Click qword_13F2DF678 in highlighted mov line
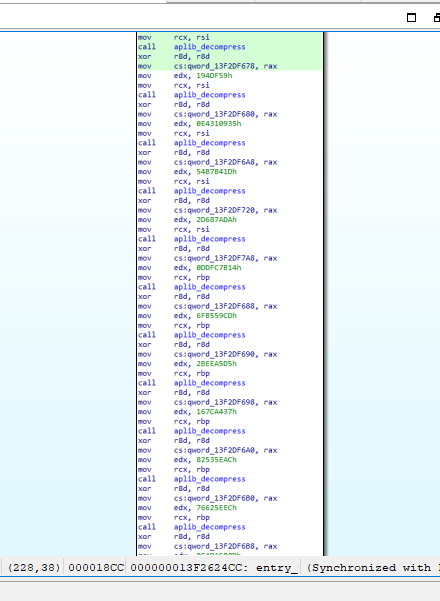The width and height of the screenshot is (440, 601). point(220,66)
